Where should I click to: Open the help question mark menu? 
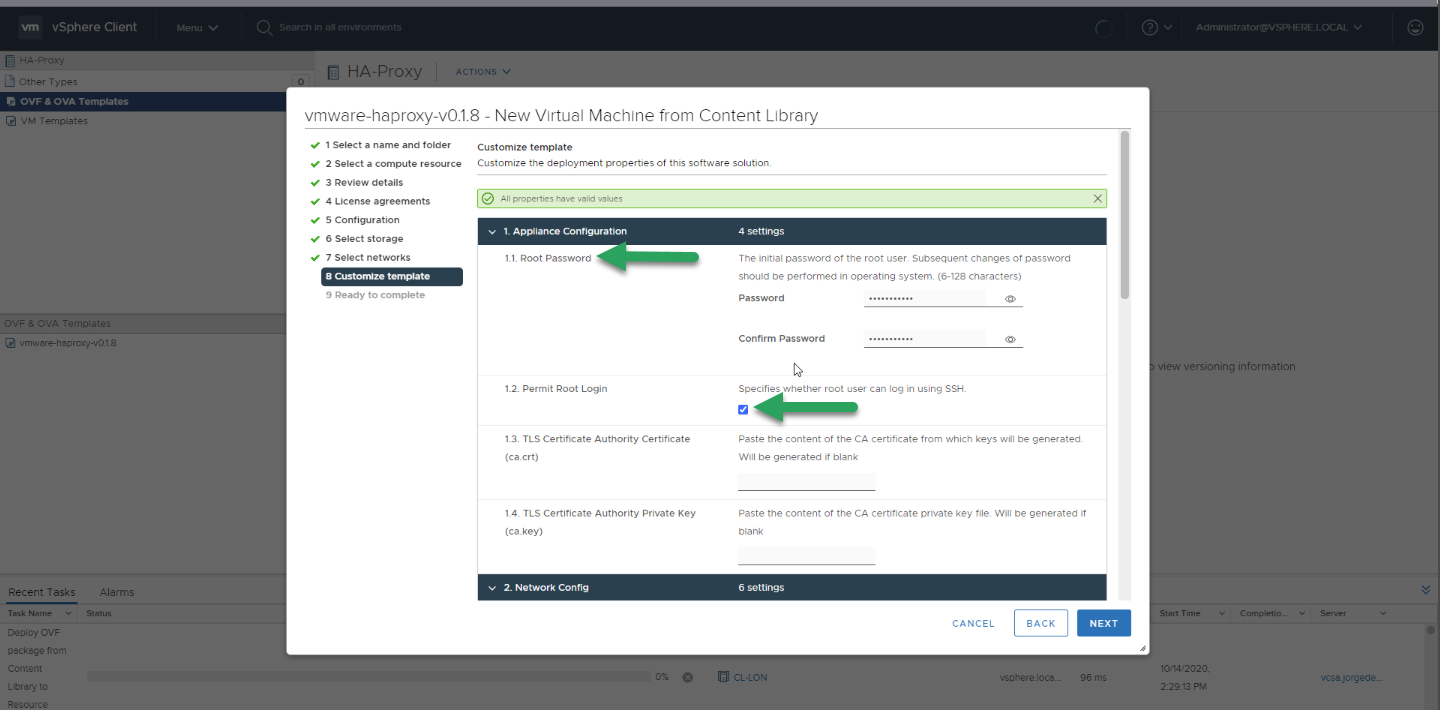click(x=1156, y=28)
